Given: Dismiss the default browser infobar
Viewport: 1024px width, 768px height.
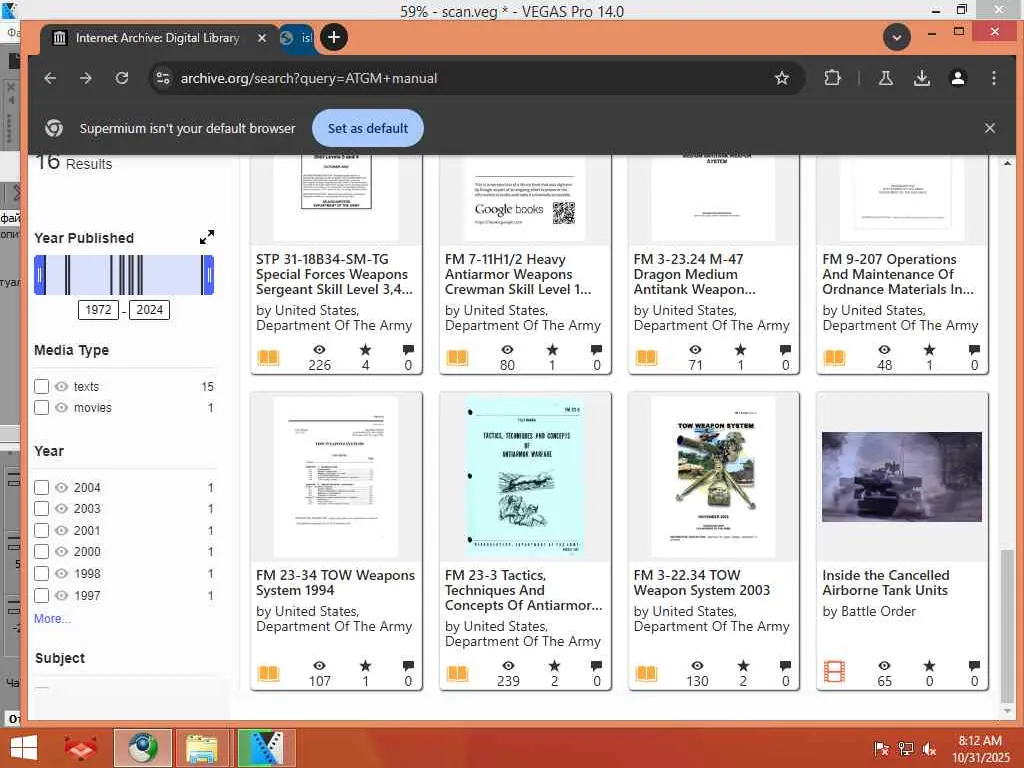Looking at the screenshot, I should tap(989, 128).
